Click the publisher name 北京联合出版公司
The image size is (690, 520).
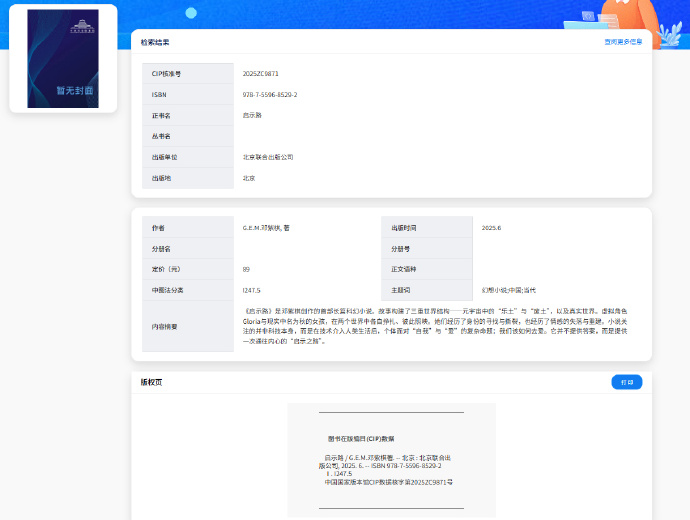tap(268, 157)
